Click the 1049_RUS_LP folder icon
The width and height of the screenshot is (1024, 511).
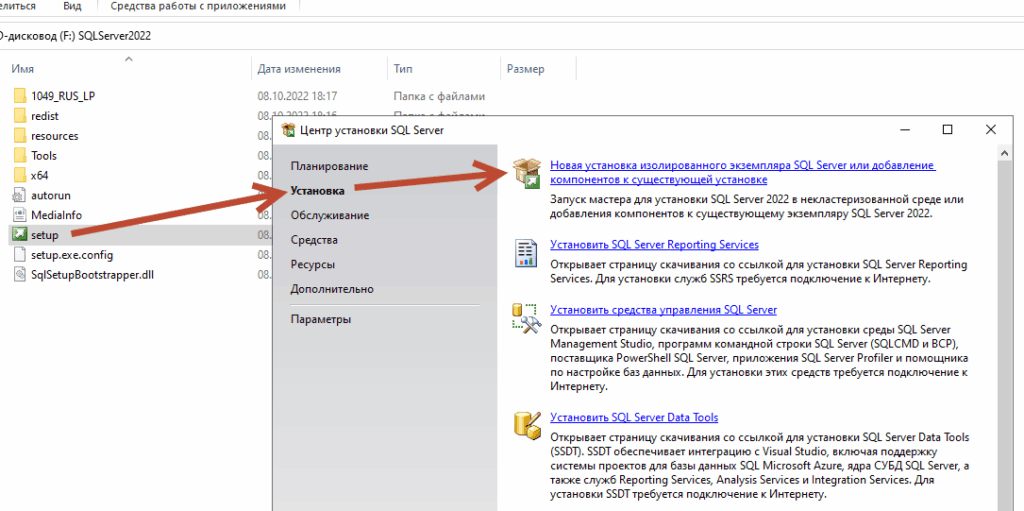(x=20, y=96)
